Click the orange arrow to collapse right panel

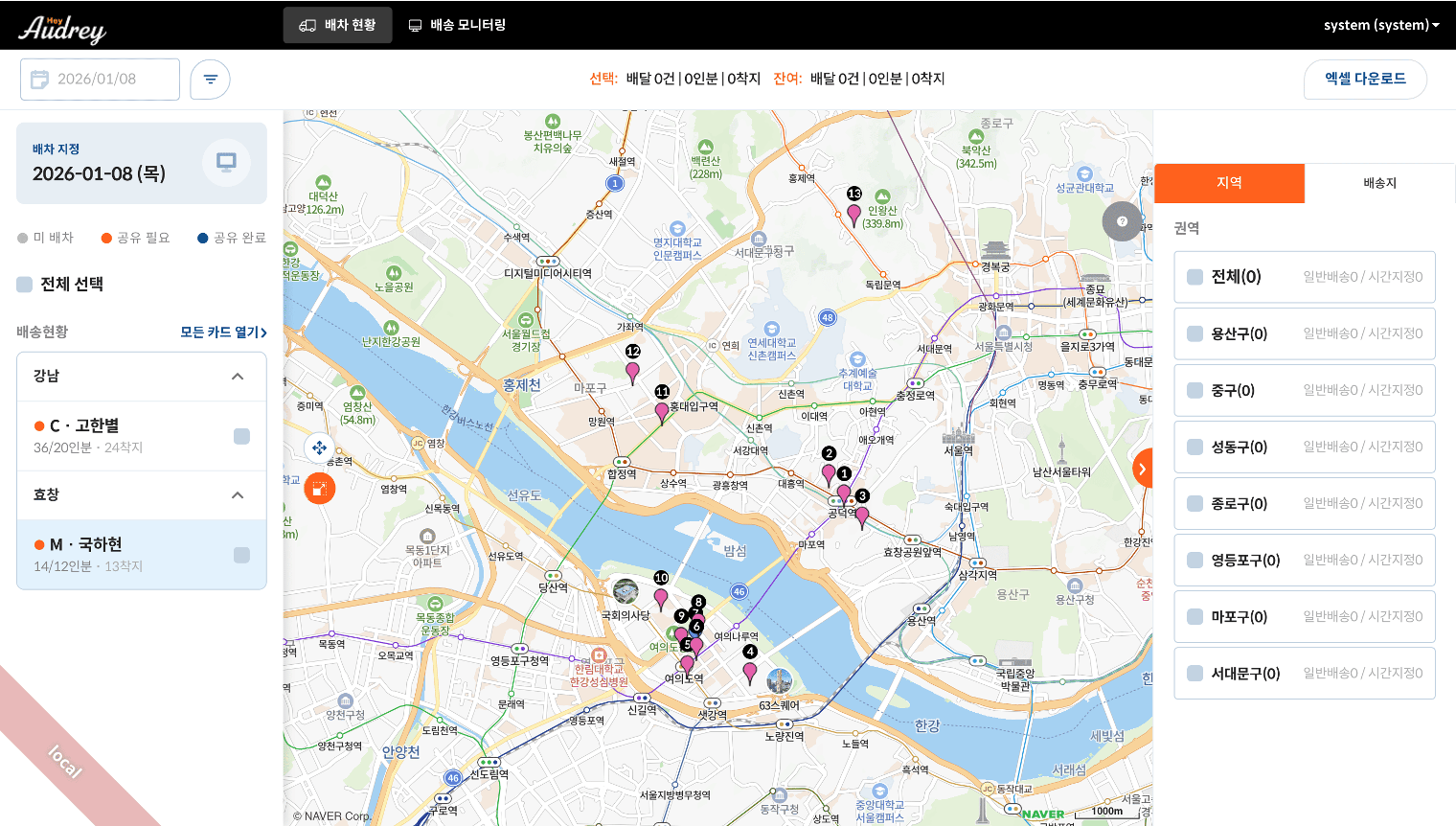(x=1142, y=469)
